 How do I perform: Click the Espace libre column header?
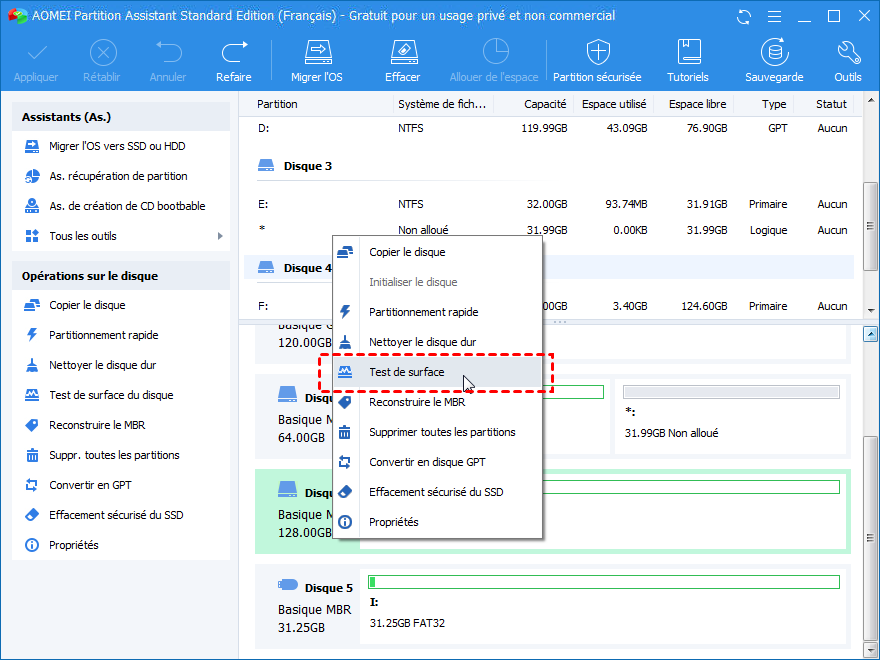[698, 104]
